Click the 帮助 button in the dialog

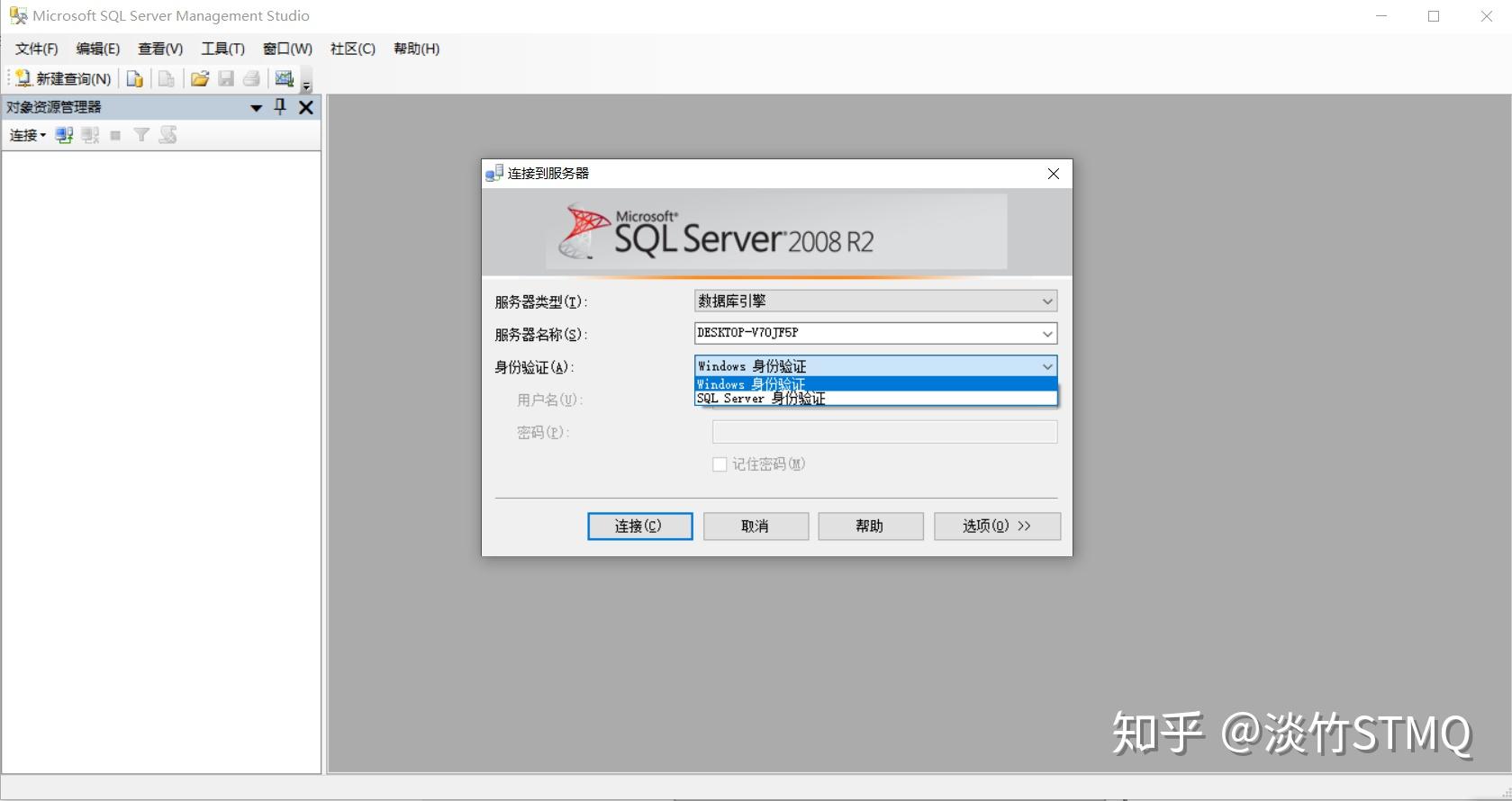871,526
